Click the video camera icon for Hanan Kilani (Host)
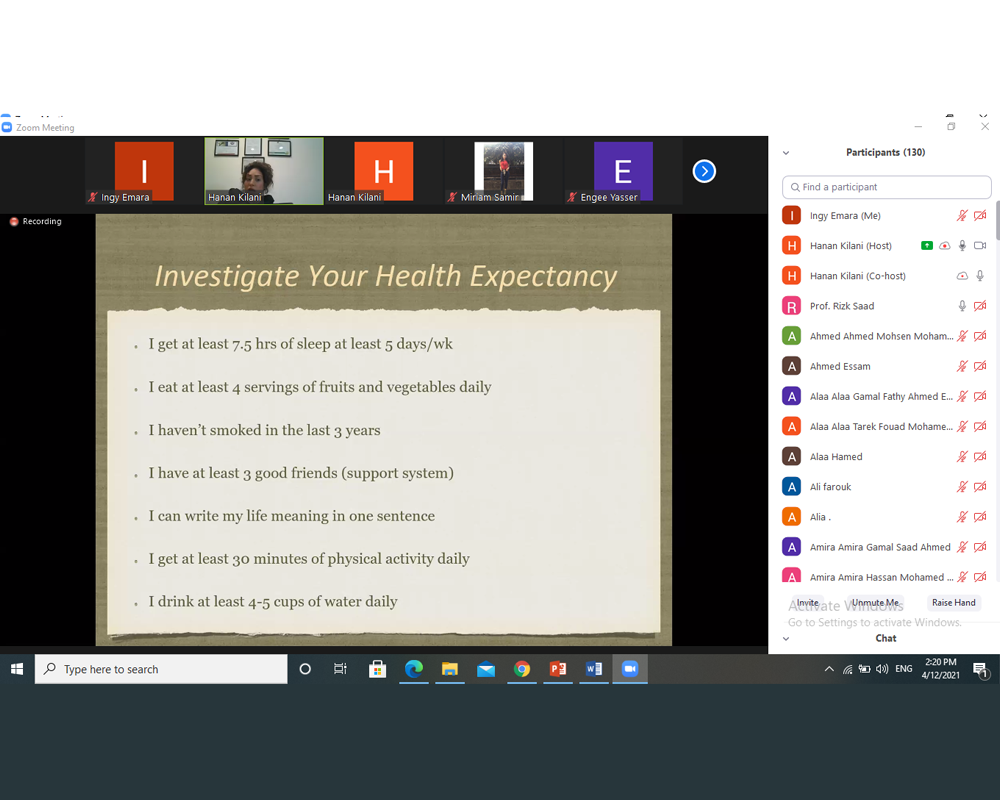The image size is (1000, 800). tap(980, 246)
